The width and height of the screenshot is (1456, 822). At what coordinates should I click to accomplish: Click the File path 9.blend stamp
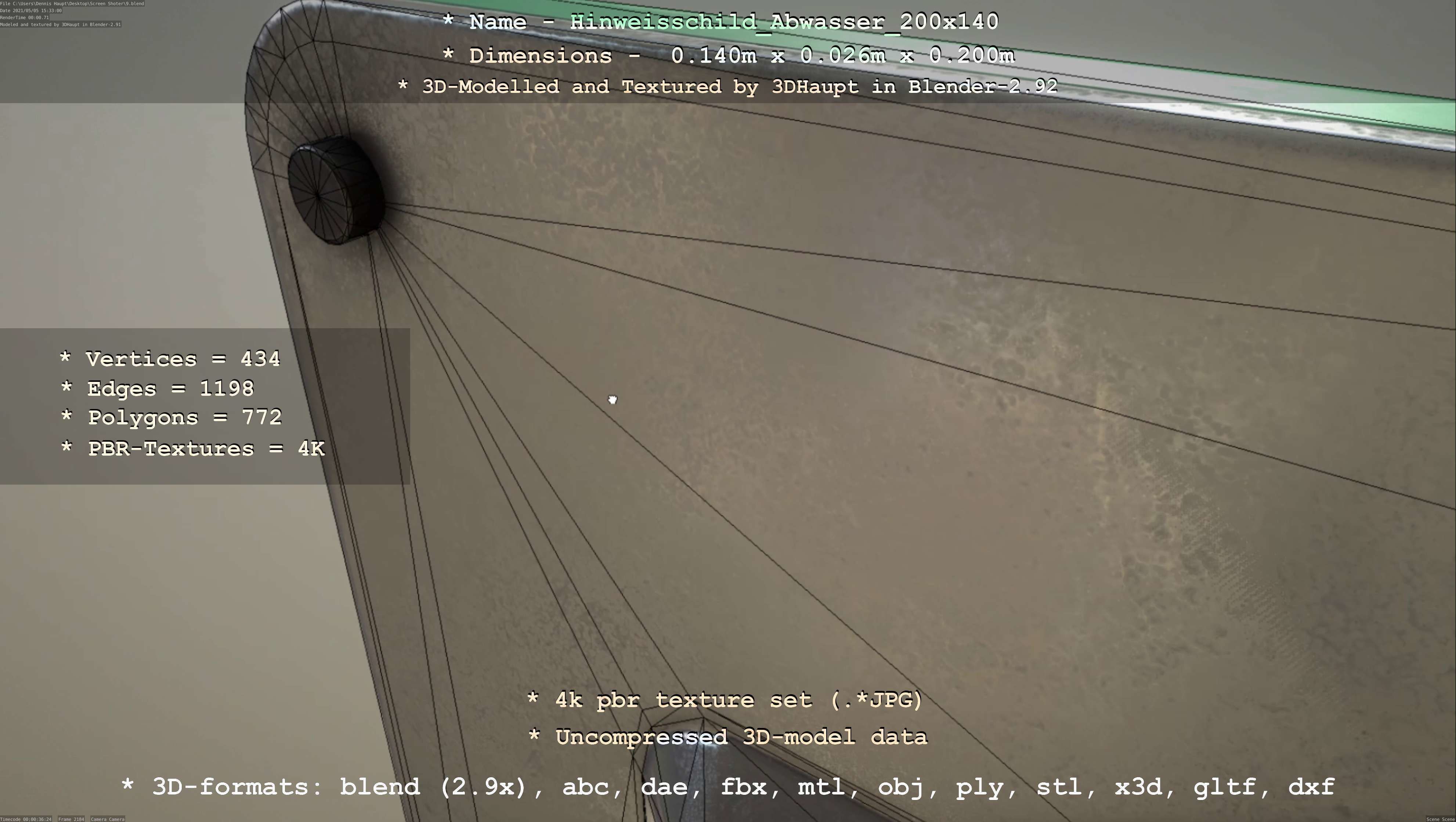[72, 3]
